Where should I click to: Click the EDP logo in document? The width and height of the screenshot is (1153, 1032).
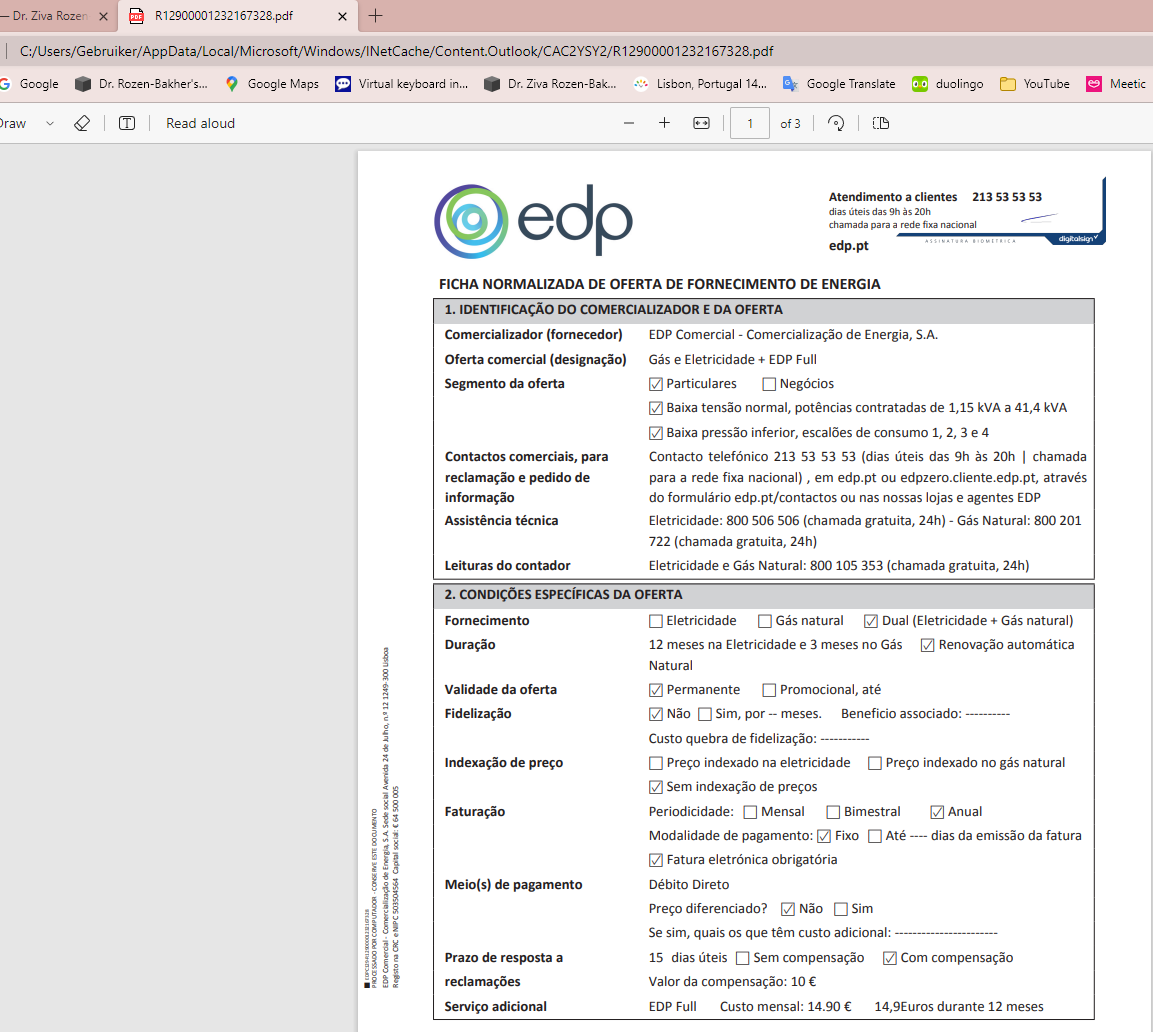(x=533, y=221)
